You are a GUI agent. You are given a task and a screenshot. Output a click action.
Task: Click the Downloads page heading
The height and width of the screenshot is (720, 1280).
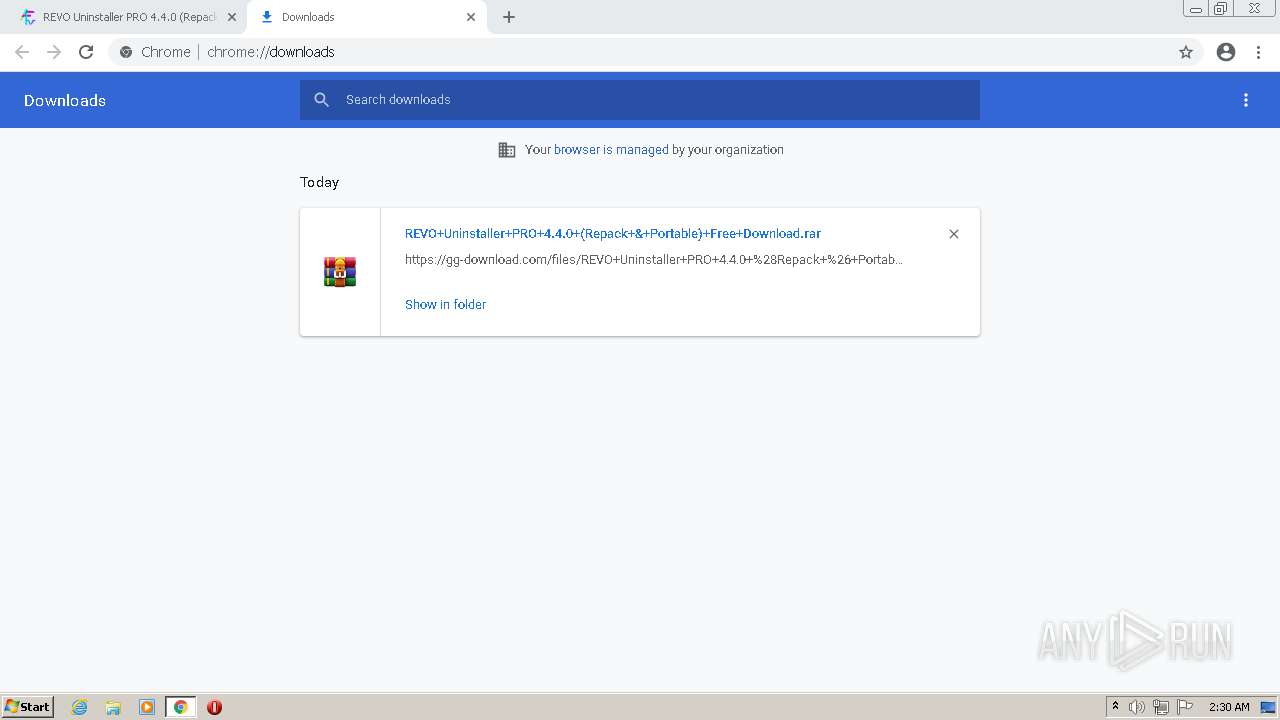(x=65, y=101)
